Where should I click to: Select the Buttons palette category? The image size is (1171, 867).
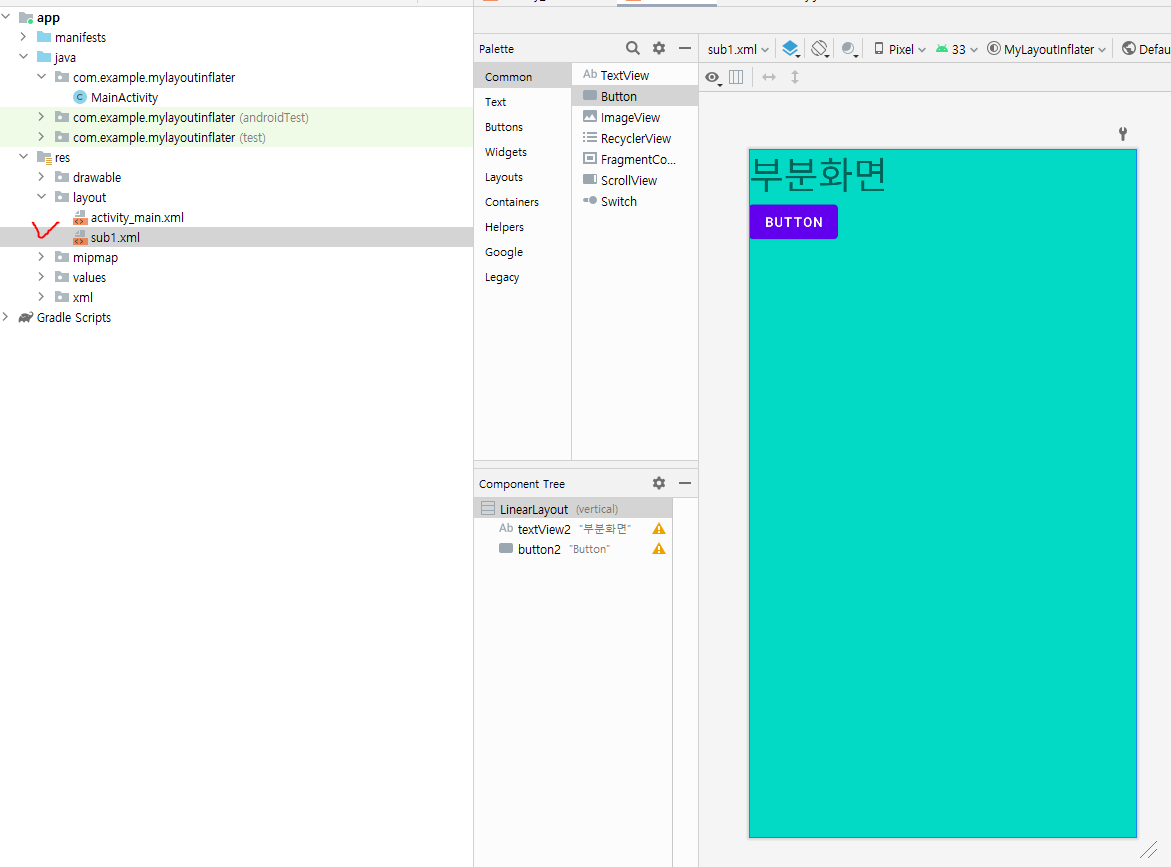pyautogui.click(x=522, y=127)
